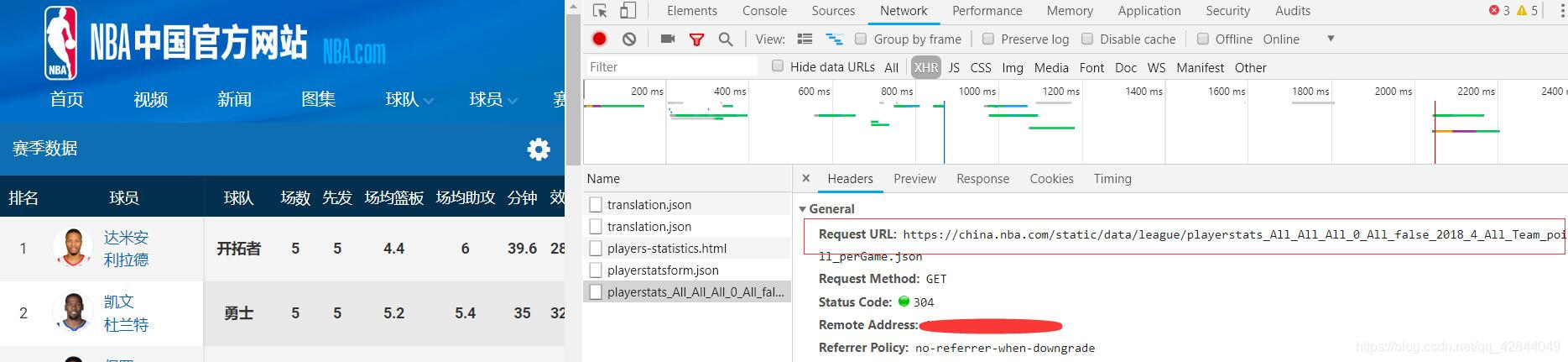Check box beside first translation.json
The image size is (1568, 362).
(596, 204)
